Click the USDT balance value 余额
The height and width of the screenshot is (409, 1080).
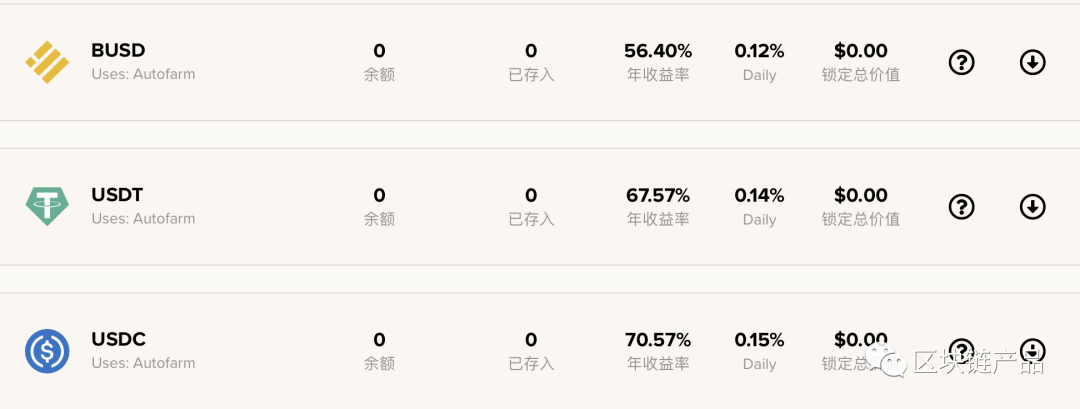click(380, 196)
